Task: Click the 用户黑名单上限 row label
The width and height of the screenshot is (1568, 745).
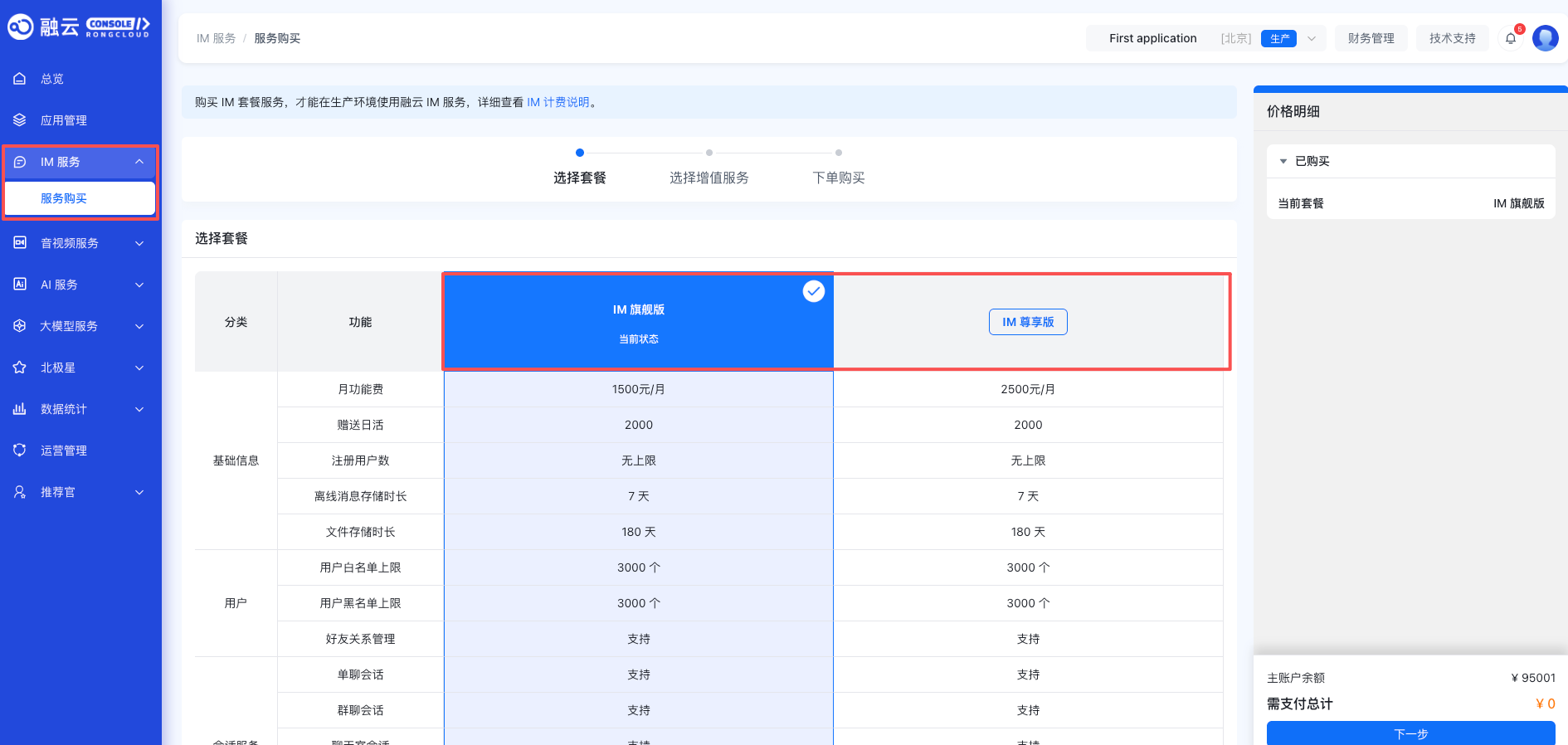Action: click(x=361, y=603)
